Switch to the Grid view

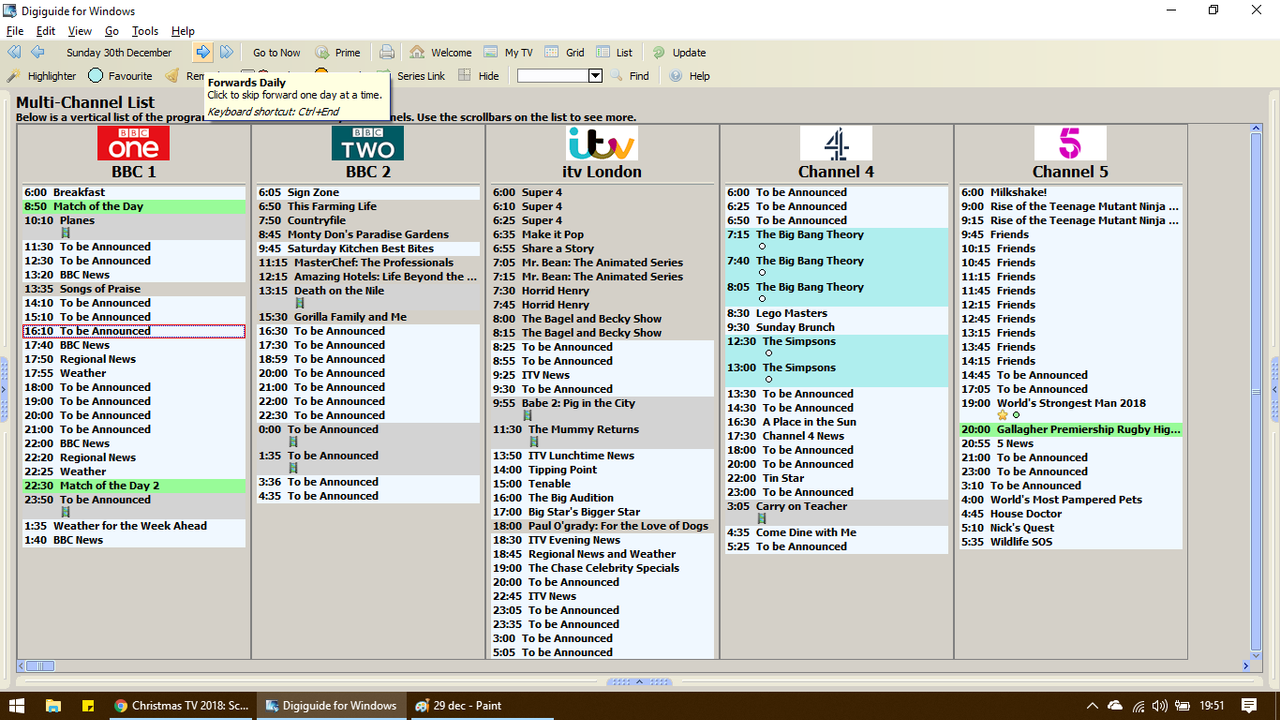tap(565, 52)
